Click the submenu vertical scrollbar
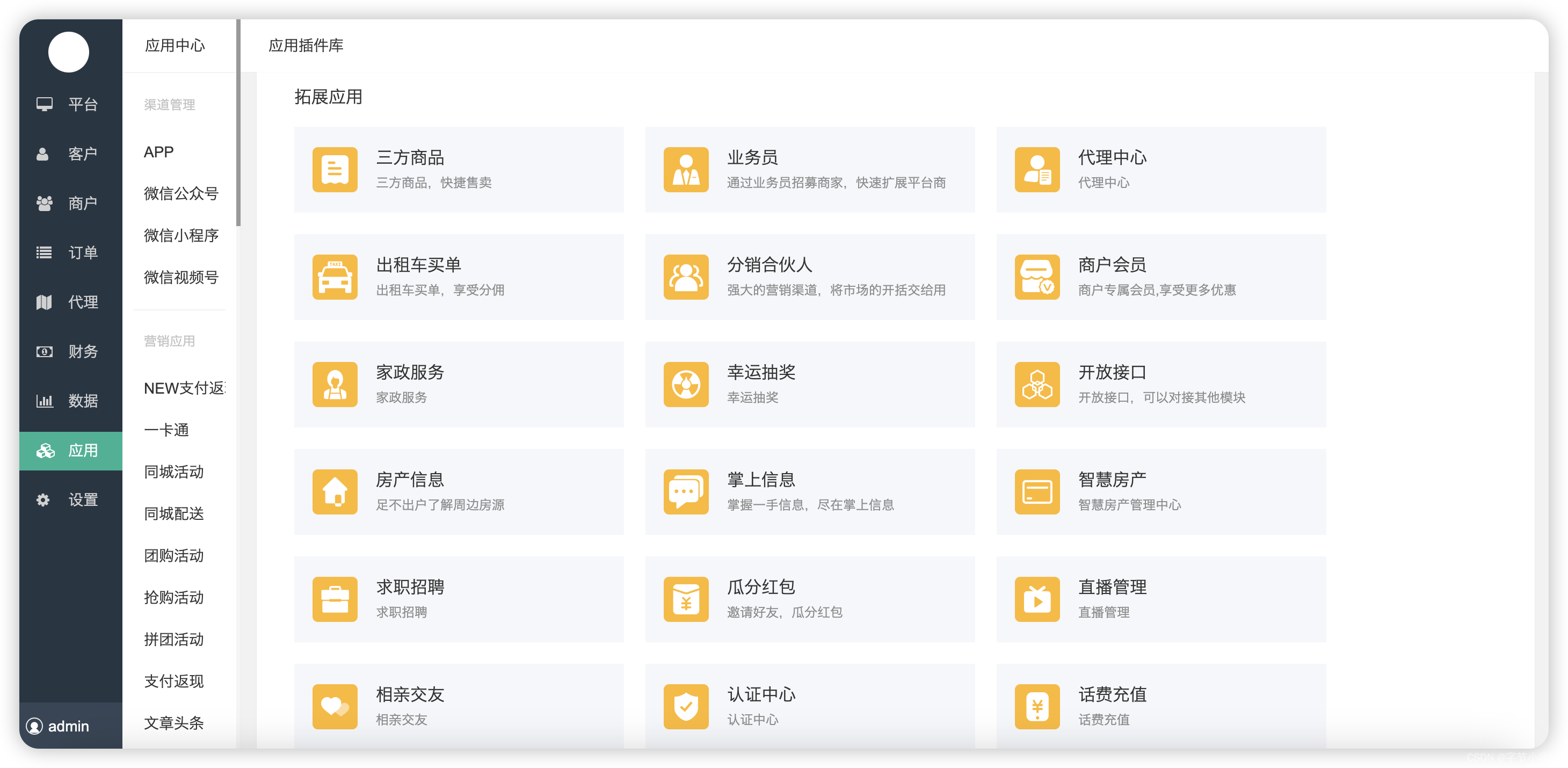Viewport: 1568px width, 768px height. tap(238, 122)
